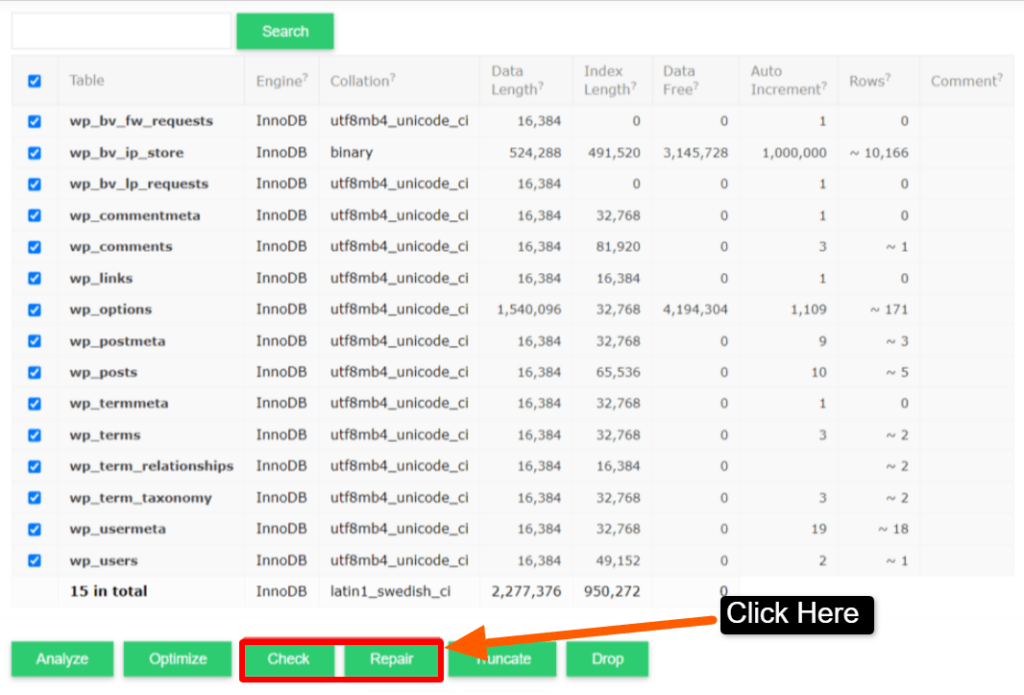
Task: Click the Optimize button
Action: coord(178,659)
